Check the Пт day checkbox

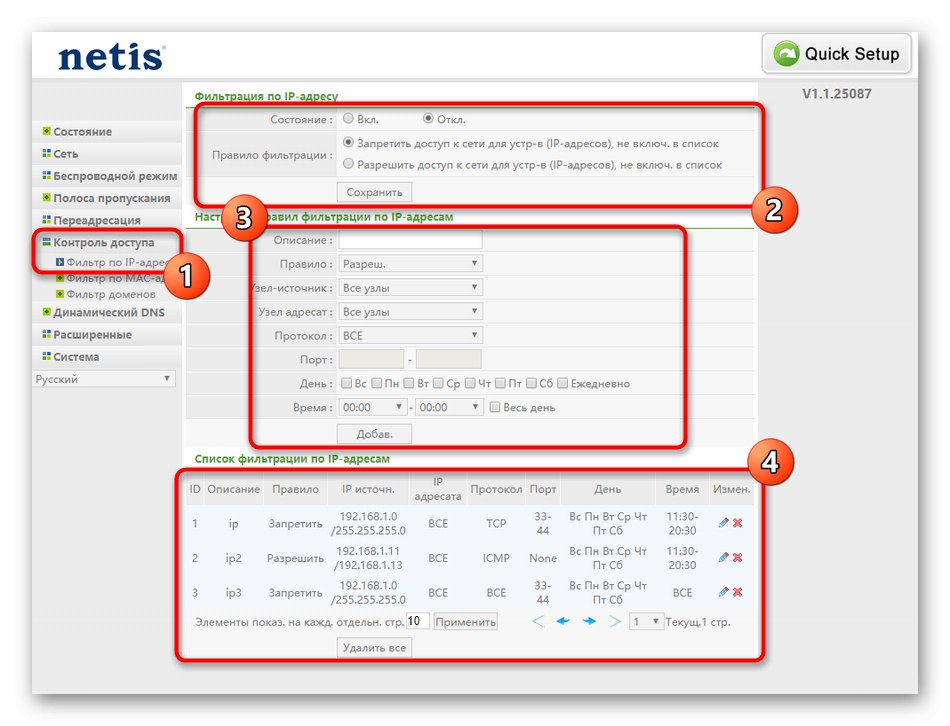pyautogui.click(x=500, y=383)
